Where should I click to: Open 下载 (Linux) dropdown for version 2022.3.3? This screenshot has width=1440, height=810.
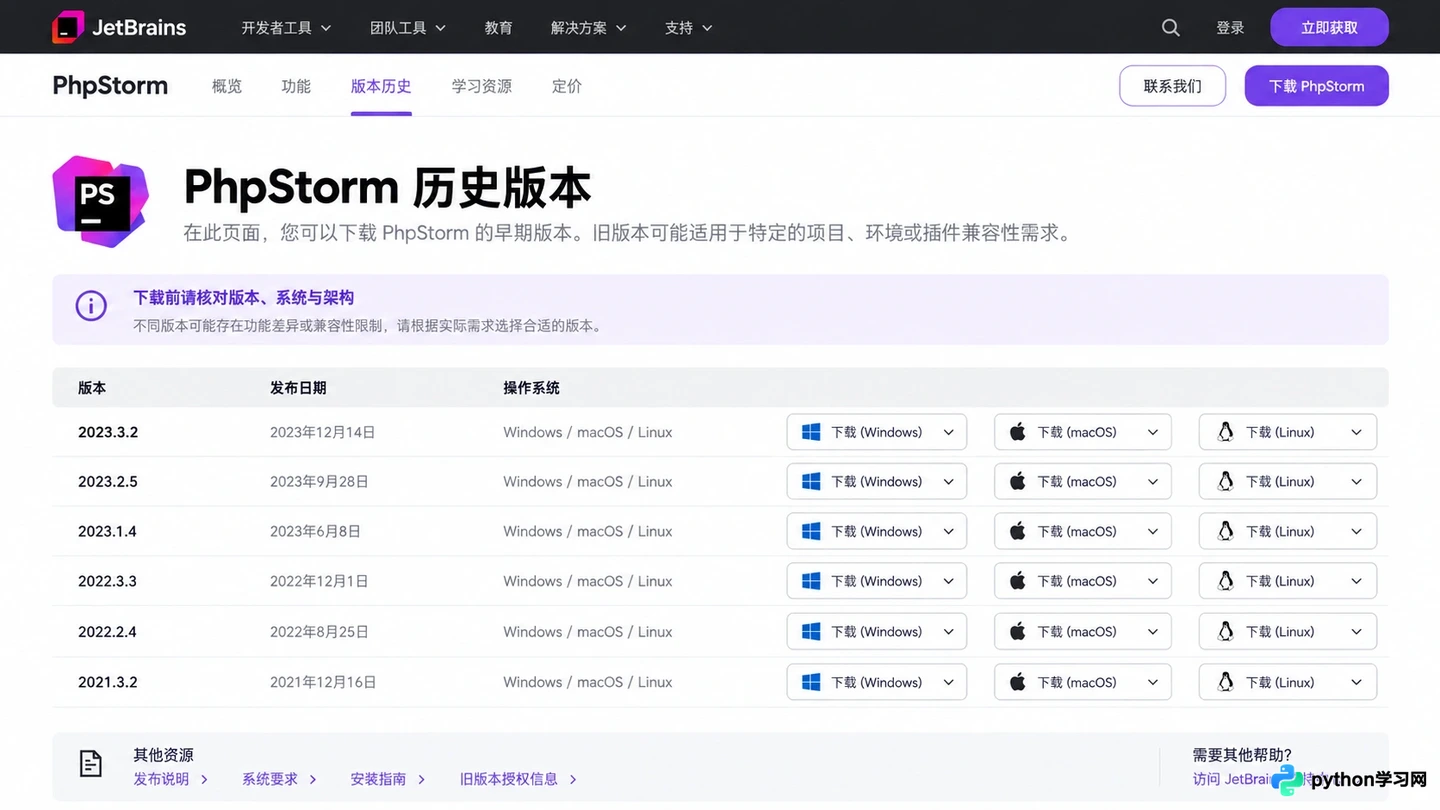1288,581
